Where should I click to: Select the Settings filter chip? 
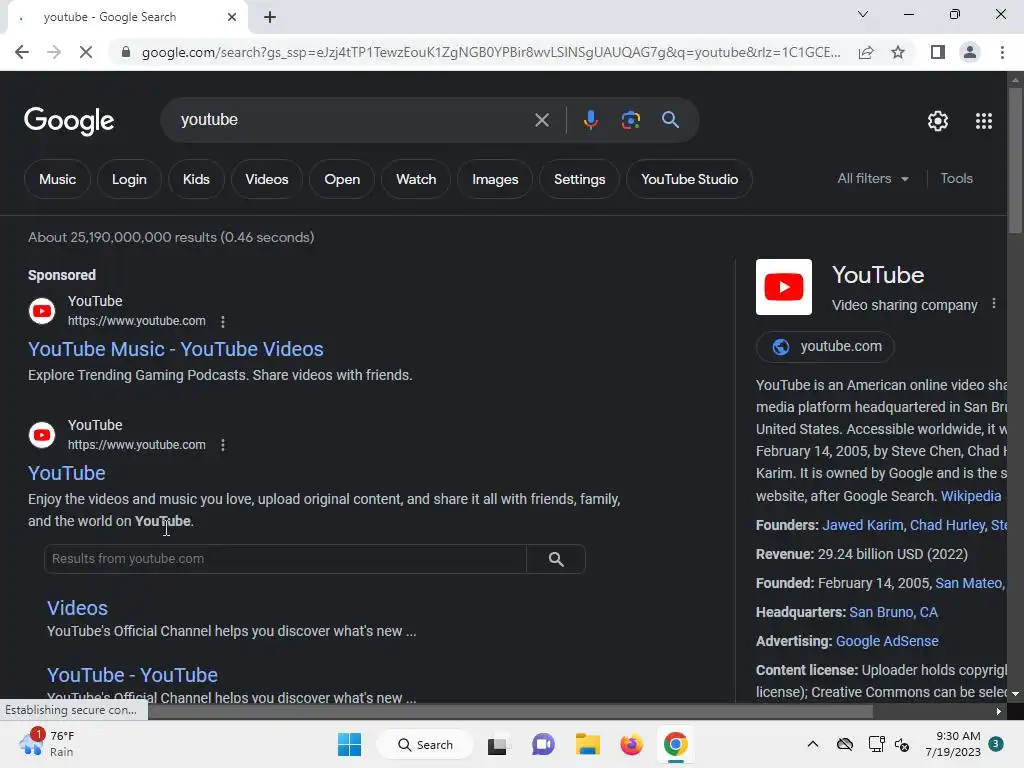click(x=579, y=179)
